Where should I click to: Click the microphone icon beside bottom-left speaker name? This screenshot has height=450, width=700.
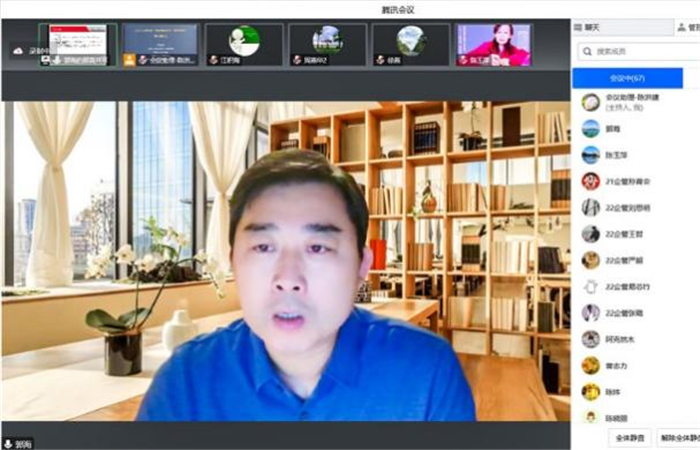[8, 442]
